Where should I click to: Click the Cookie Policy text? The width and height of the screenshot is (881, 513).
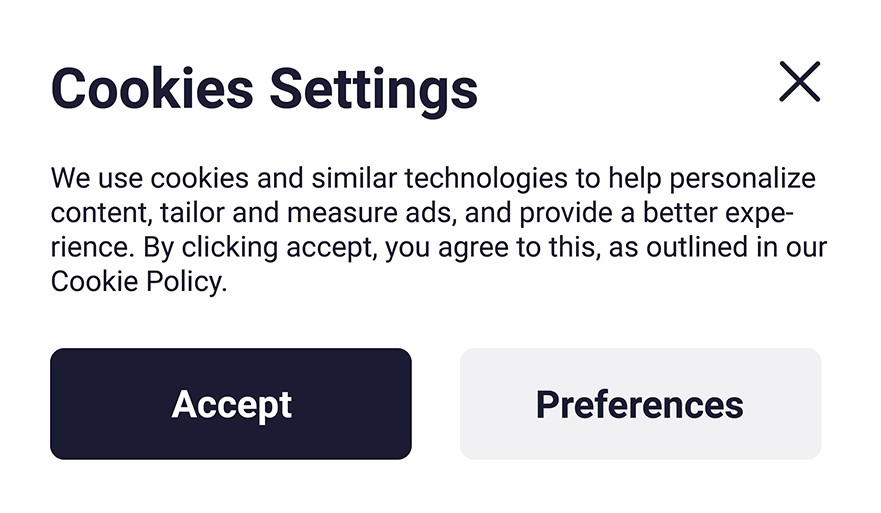point(137,282)
